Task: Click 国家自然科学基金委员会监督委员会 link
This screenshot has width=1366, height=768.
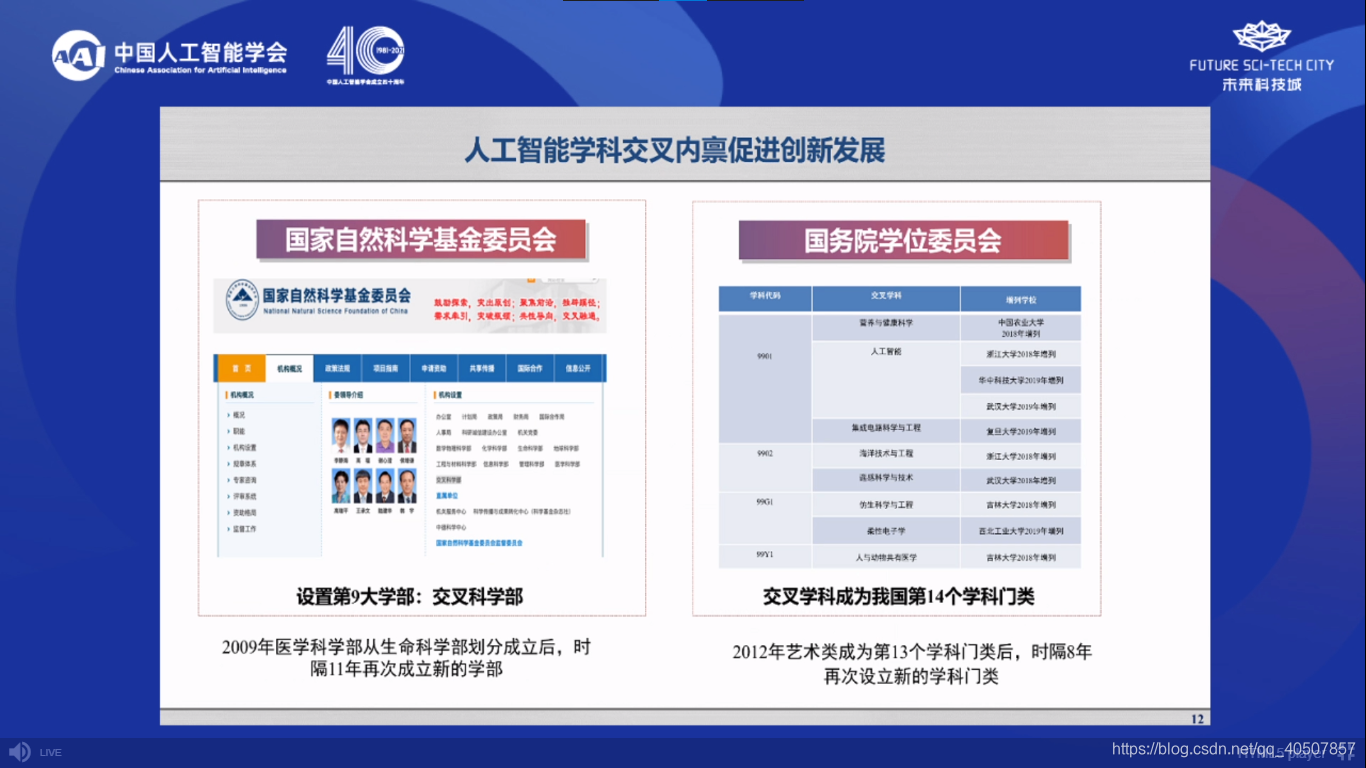Action: pyautogui.click(x=479, y=543)
